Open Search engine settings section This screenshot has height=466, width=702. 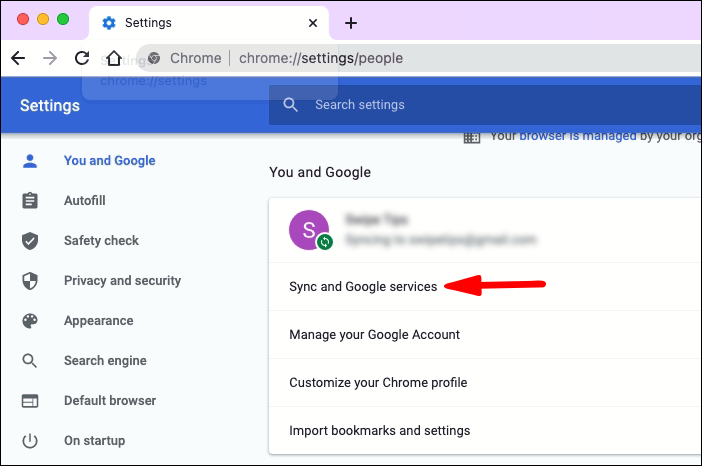(105, 361)
